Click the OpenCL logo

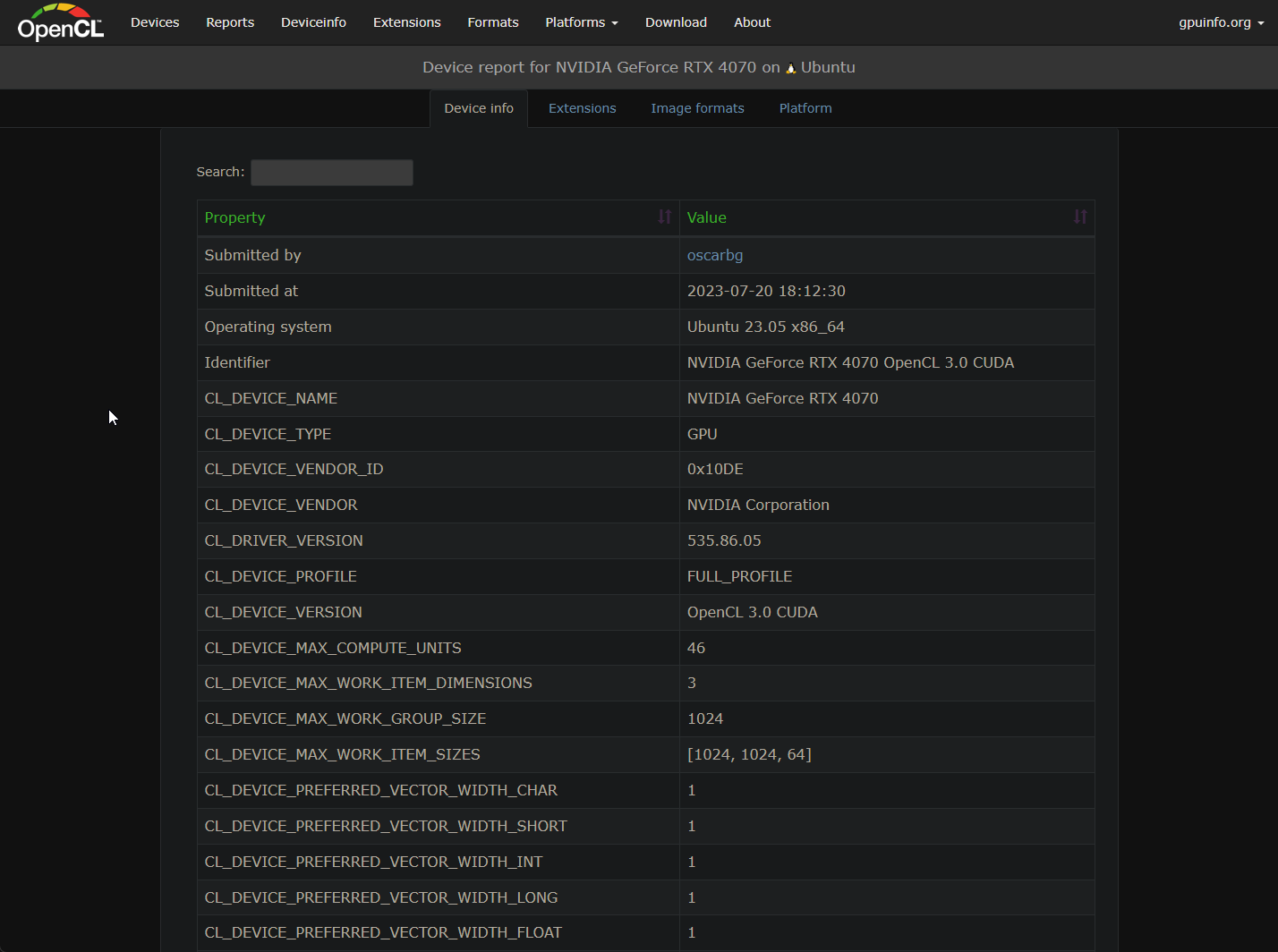(61, 22)
